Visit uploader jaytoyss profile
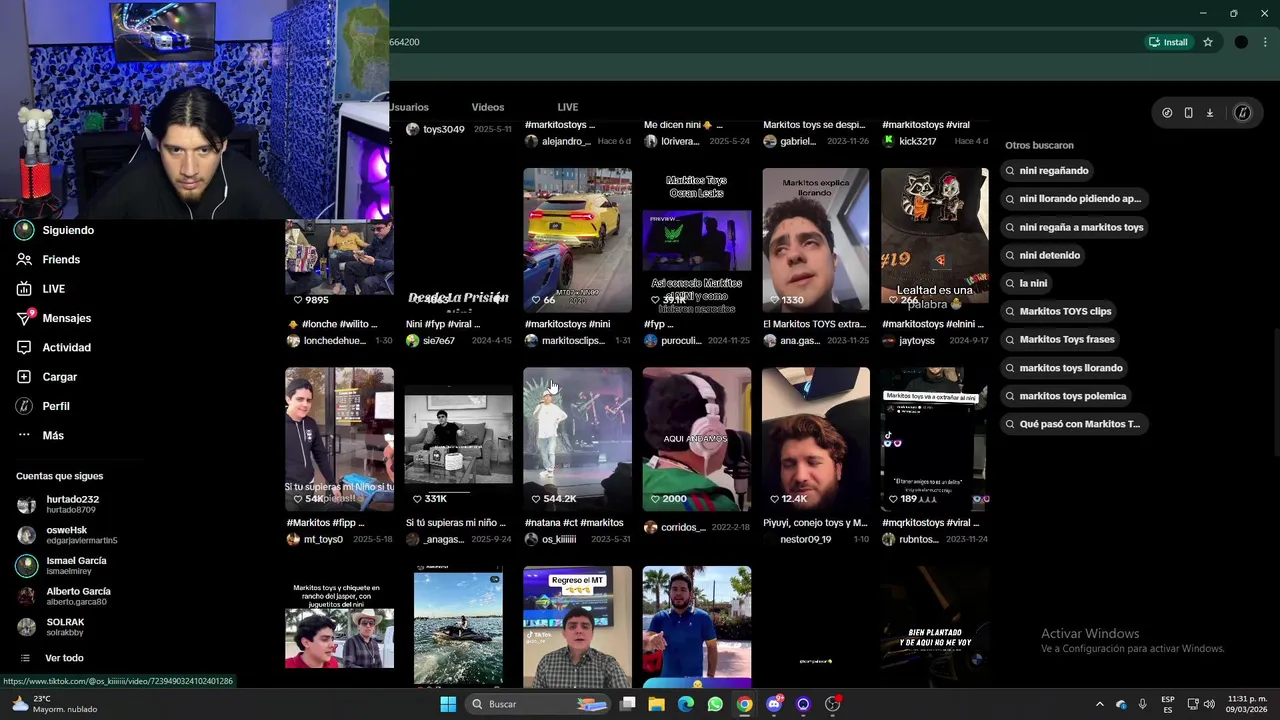This screenshot has height=720, width=1280. point(917,341)
